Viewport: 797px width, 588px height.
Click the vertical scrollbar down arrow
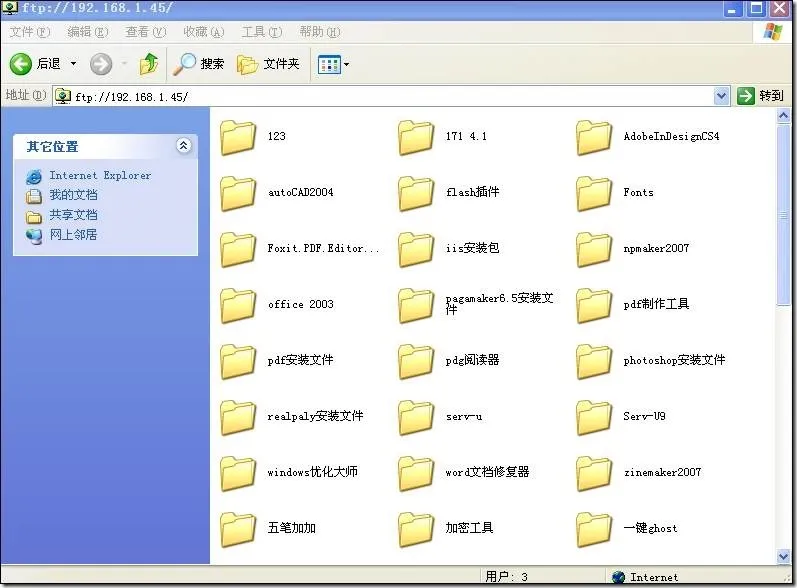click(x=783, y=556)
